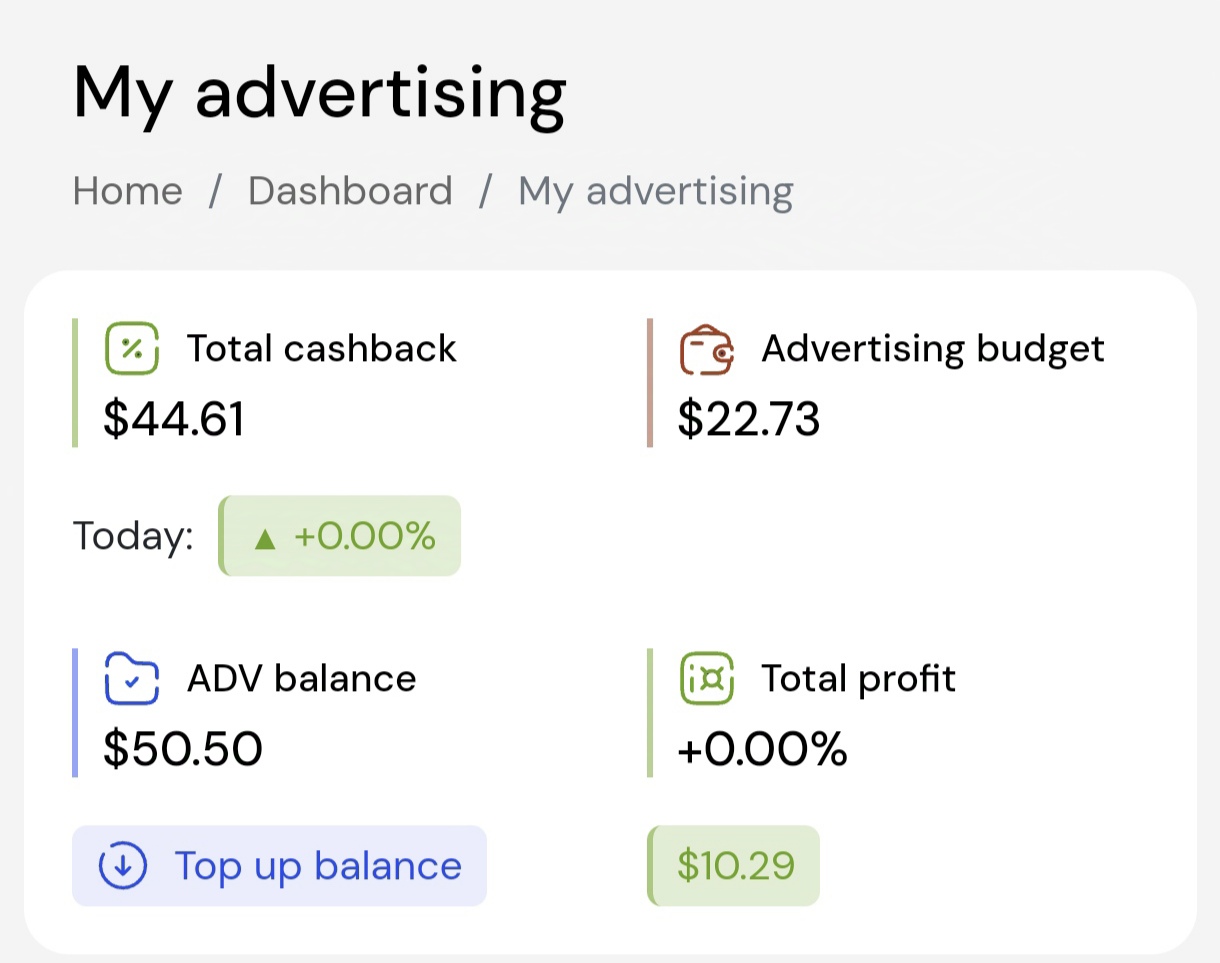The height and width of the screenshot is (963, 1220).
Task: Click the Total profit label
Action: 858,678
